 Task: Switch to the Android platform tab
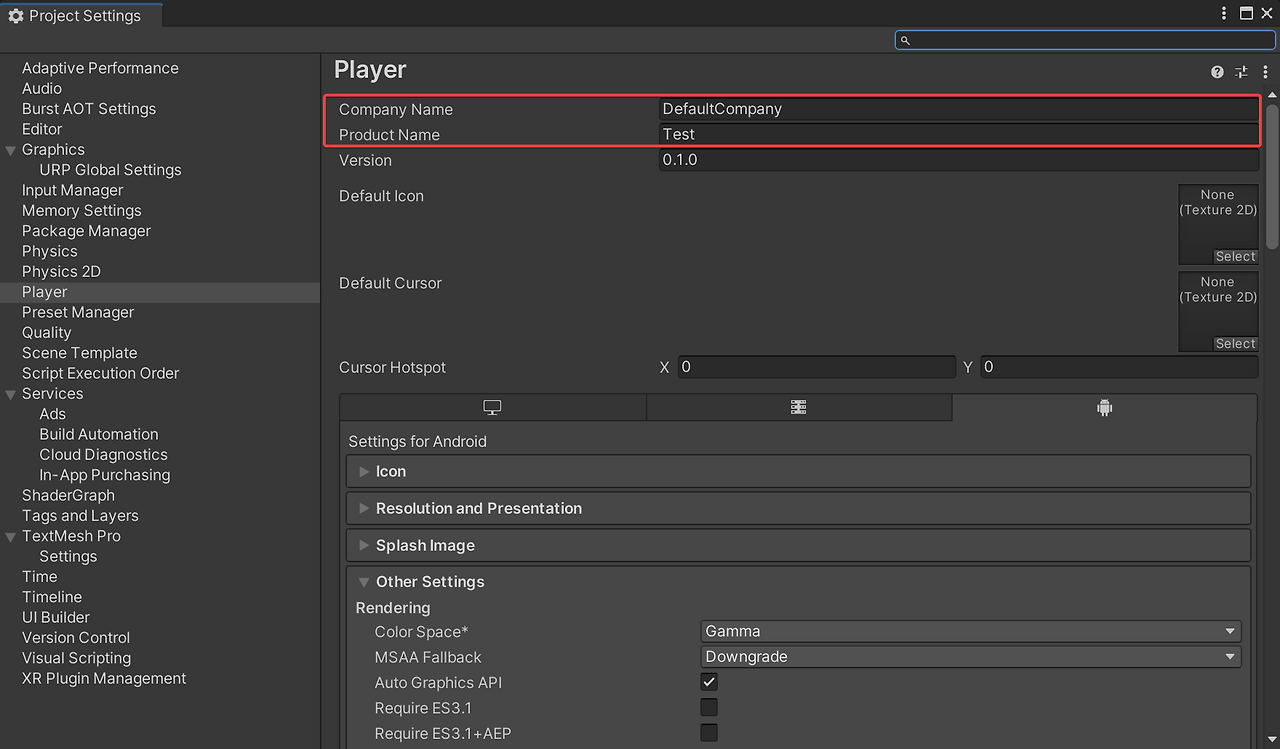tap(1104, 408)
